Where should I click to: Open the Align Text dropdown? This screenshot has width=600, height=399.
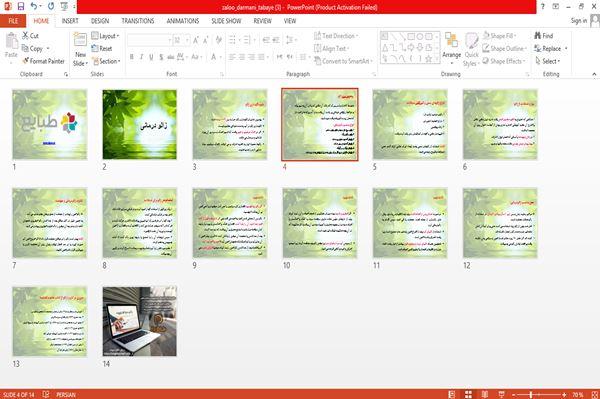(x=332, y=48)
